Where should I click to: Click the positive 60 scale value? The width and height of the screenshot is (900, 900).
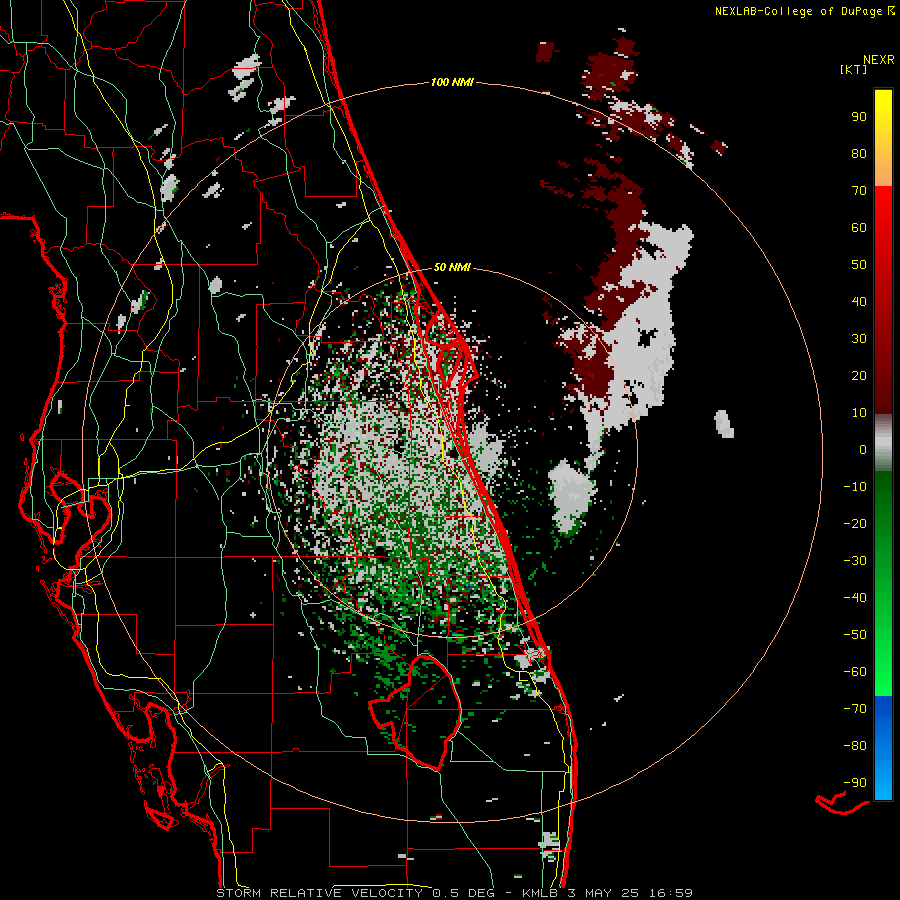tap(859, 227)
